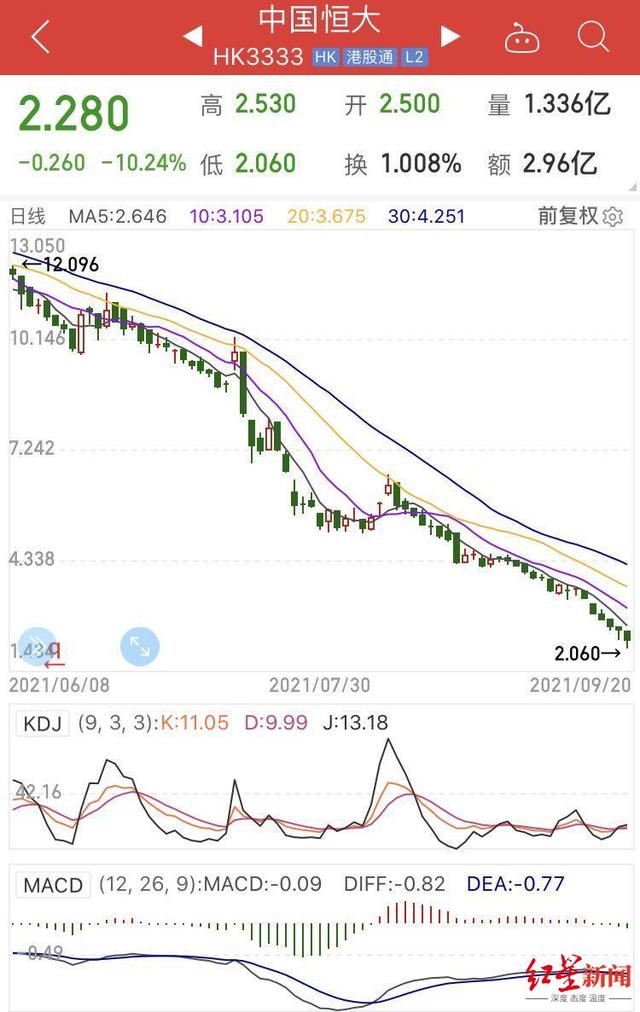Tap the purple 10:3.105 MA label
The width and height of the screenshot is (640, 1012).
click(x=226, y=216)
